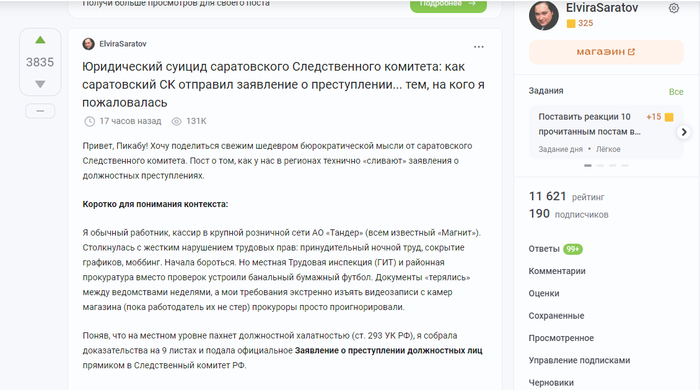Click the clock icon near '17 часов назад'
This screenshot has height=390, width=700.
pos(90,121)
